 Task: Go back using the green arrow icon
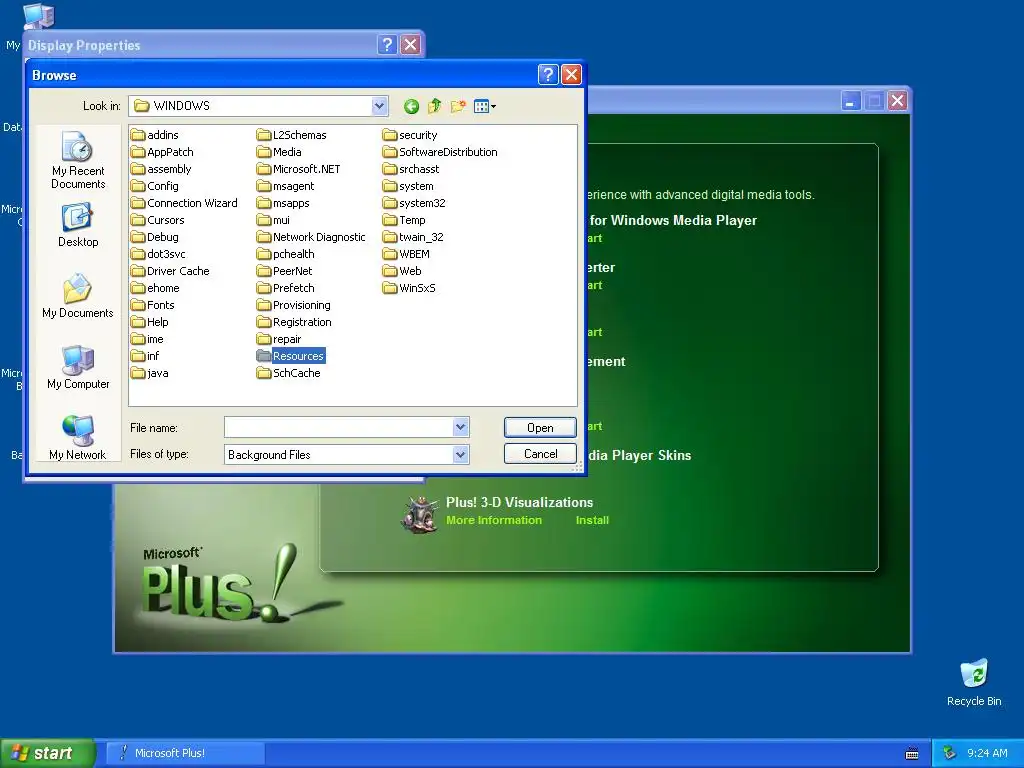[411, 106]
